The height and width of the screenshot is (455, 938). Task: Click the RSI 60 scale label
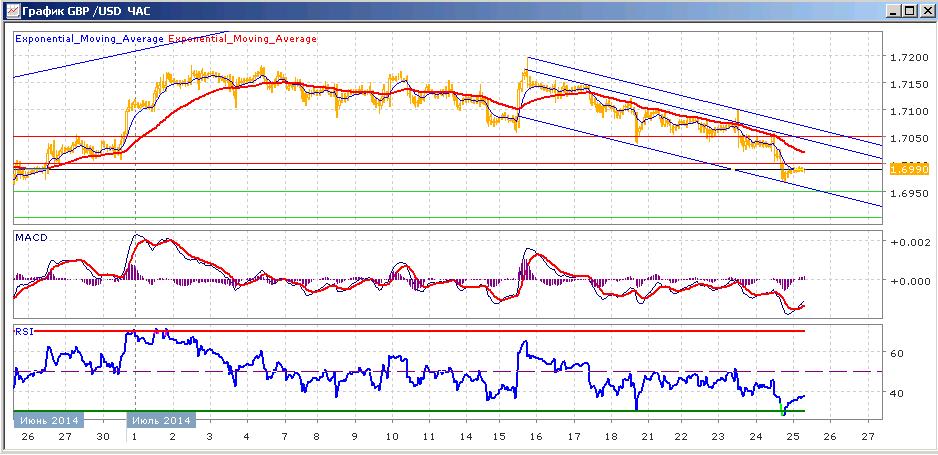pyautogui.click(x=899, y=353)
